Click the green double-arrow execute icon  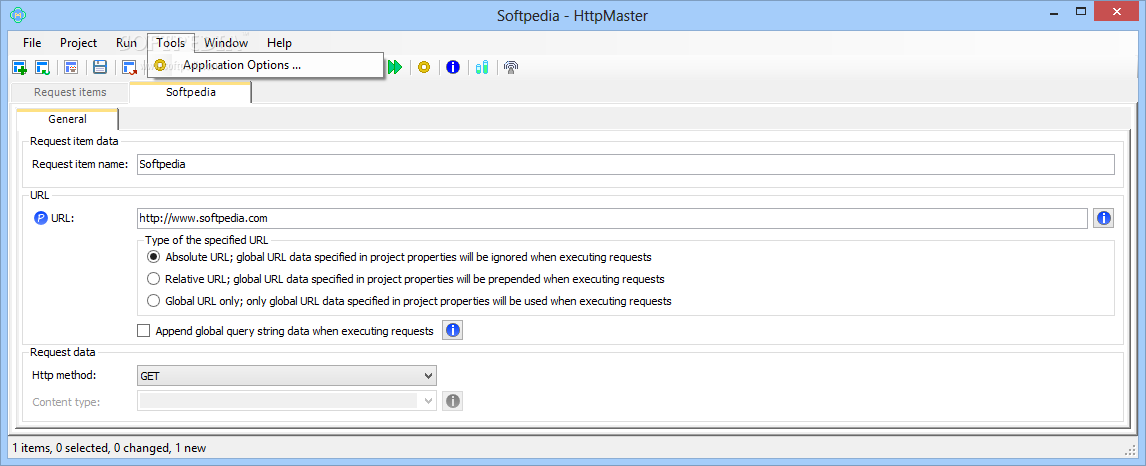pos(395,67)
